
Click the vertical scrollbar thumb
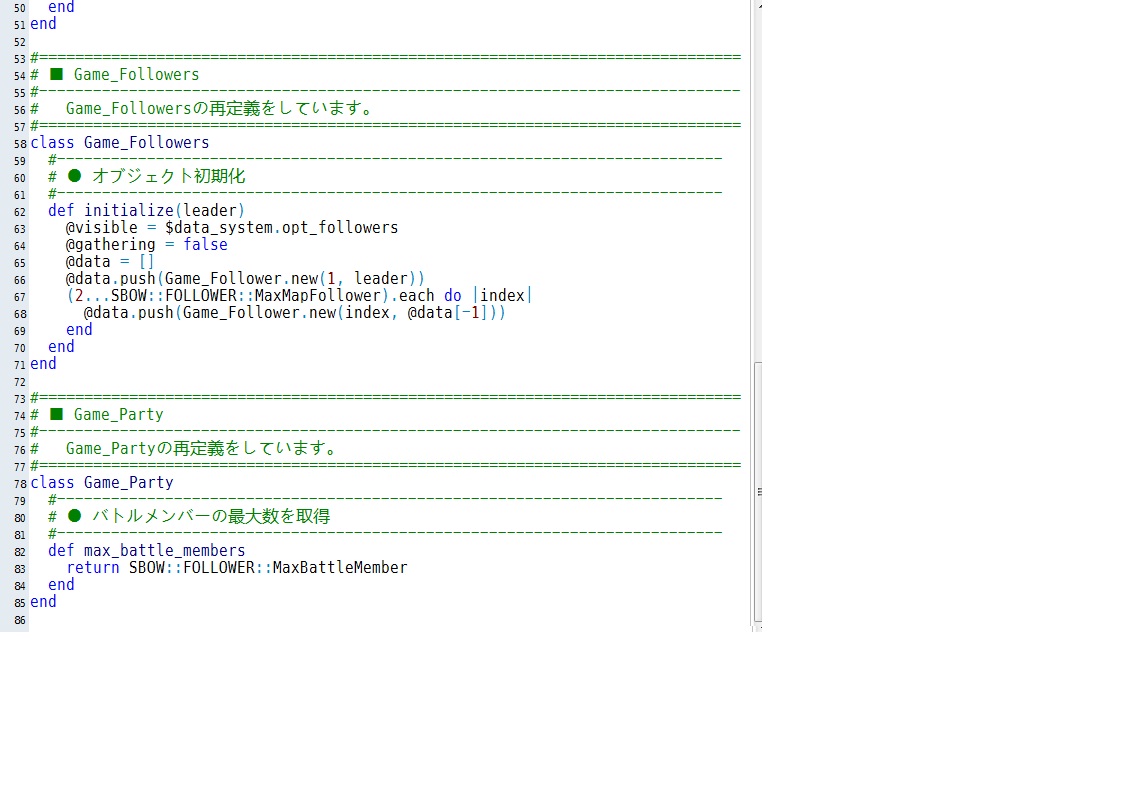point(758,492)
